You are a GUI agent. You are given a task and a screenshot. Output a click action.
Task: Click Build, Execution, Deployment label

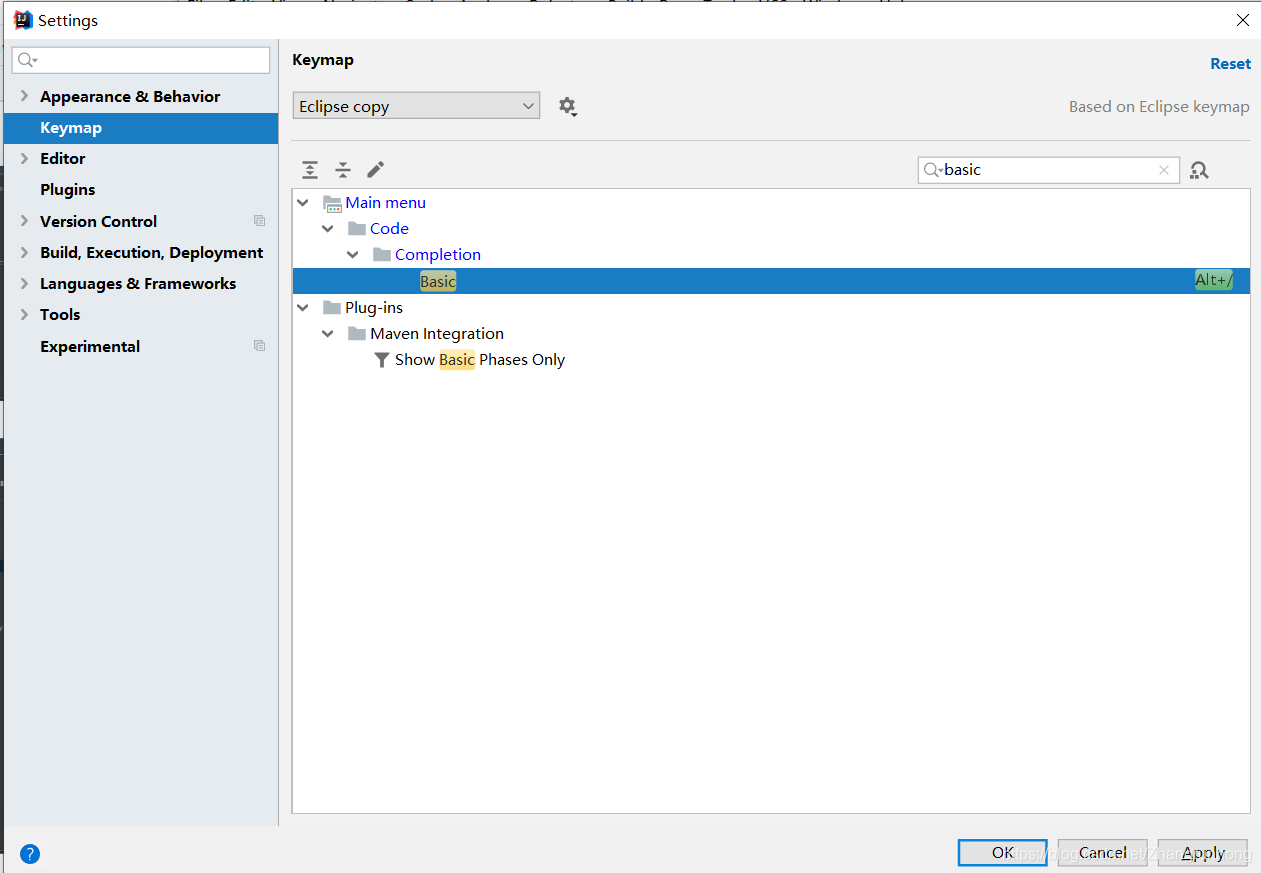[x=152, y=253]
